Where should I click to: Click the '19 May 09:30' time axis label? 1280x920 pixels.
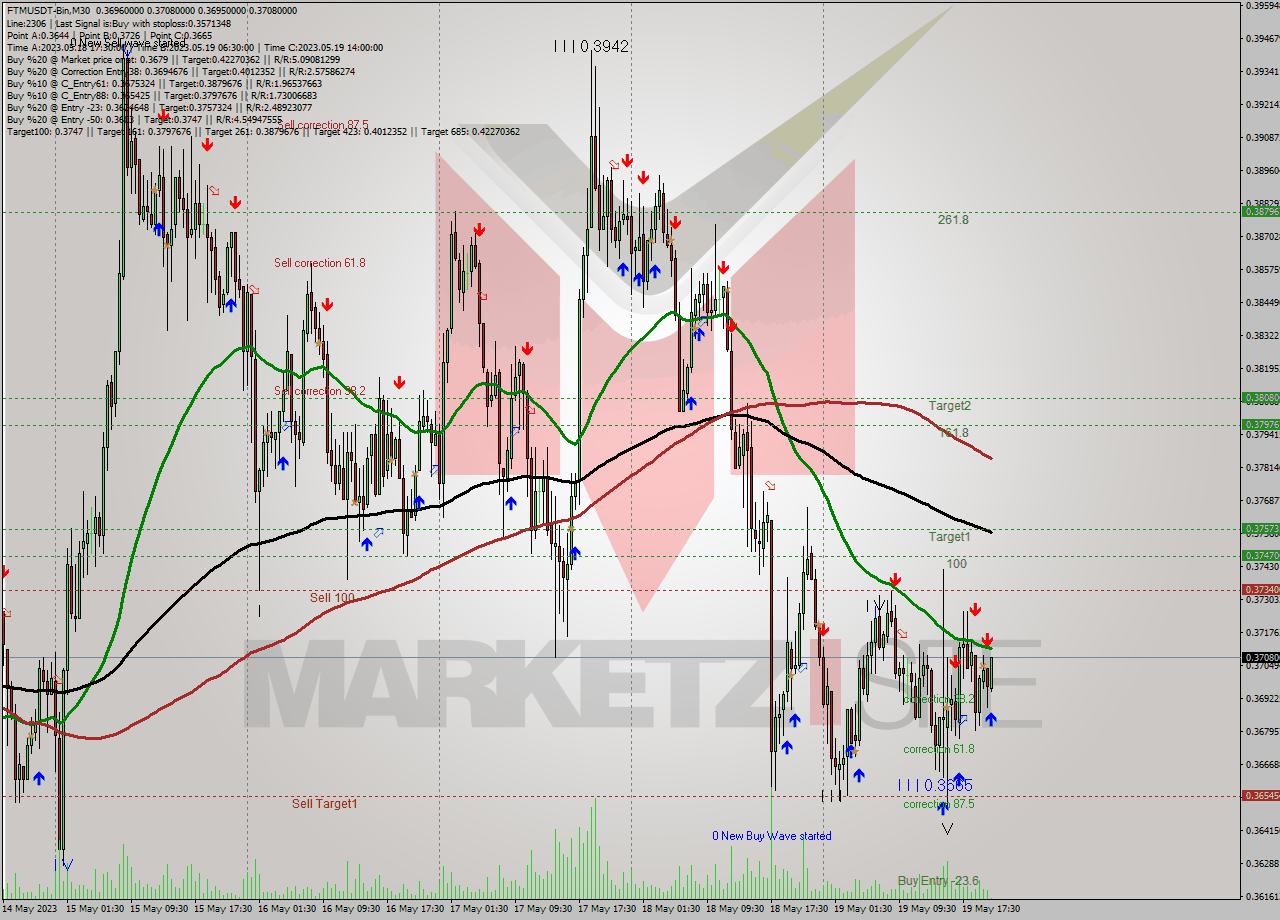tap(927, 909)
